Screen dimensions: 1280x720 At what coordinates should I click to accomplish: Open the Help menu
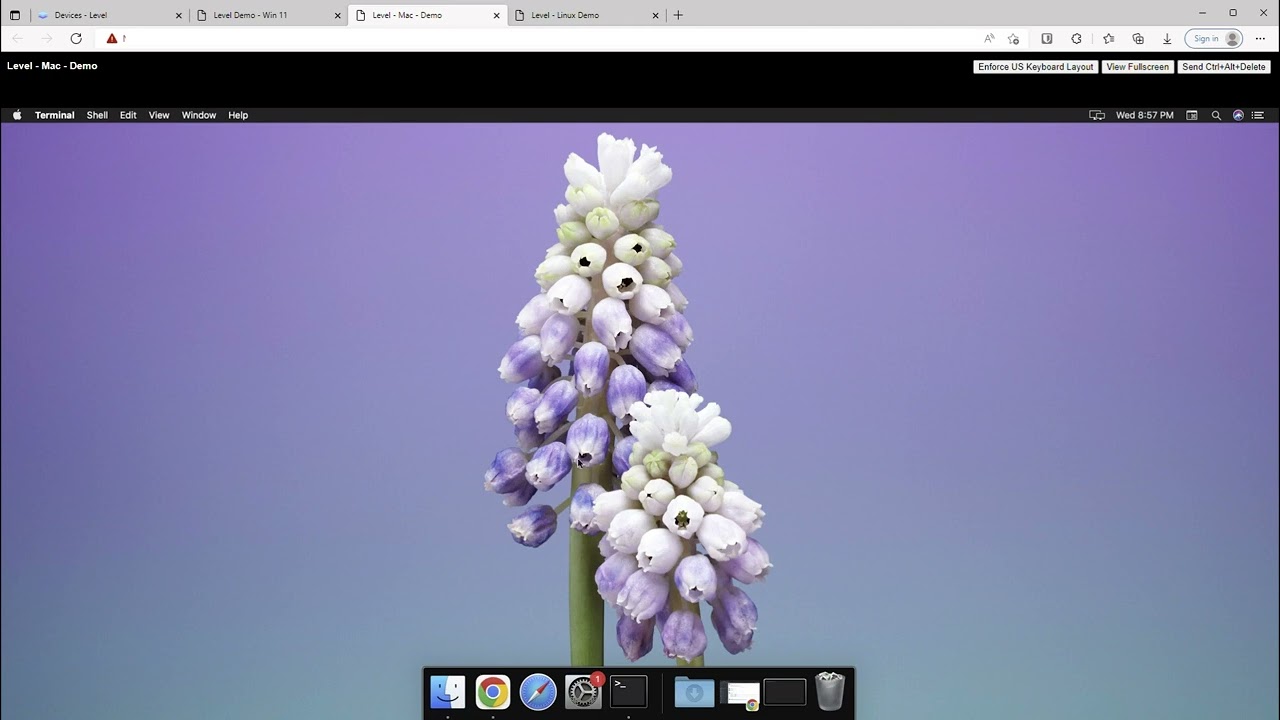[x=238, y=115]
